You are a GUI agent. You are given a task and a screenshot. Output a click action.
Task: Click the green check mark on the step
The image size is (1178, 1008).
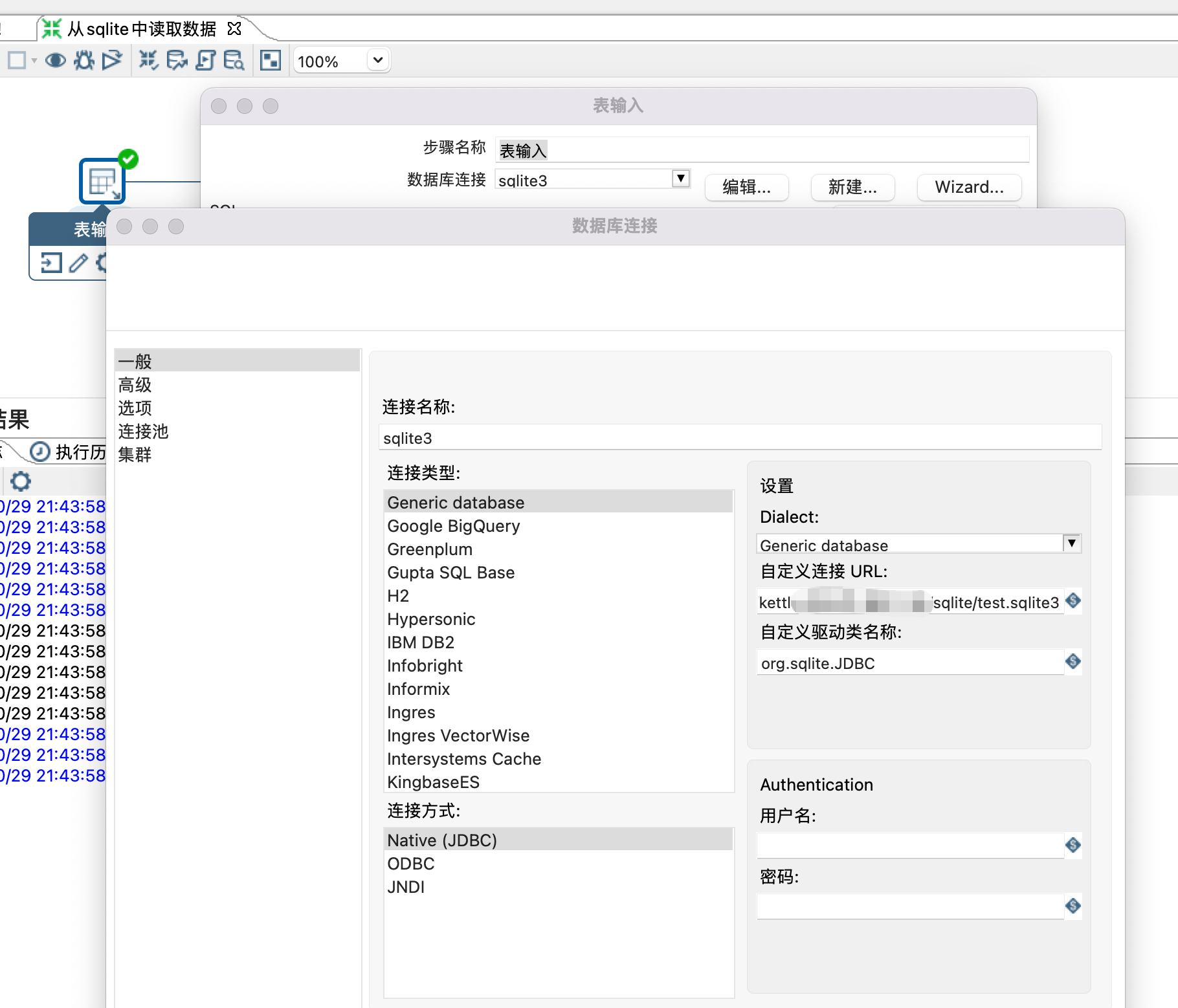(128, 159)
